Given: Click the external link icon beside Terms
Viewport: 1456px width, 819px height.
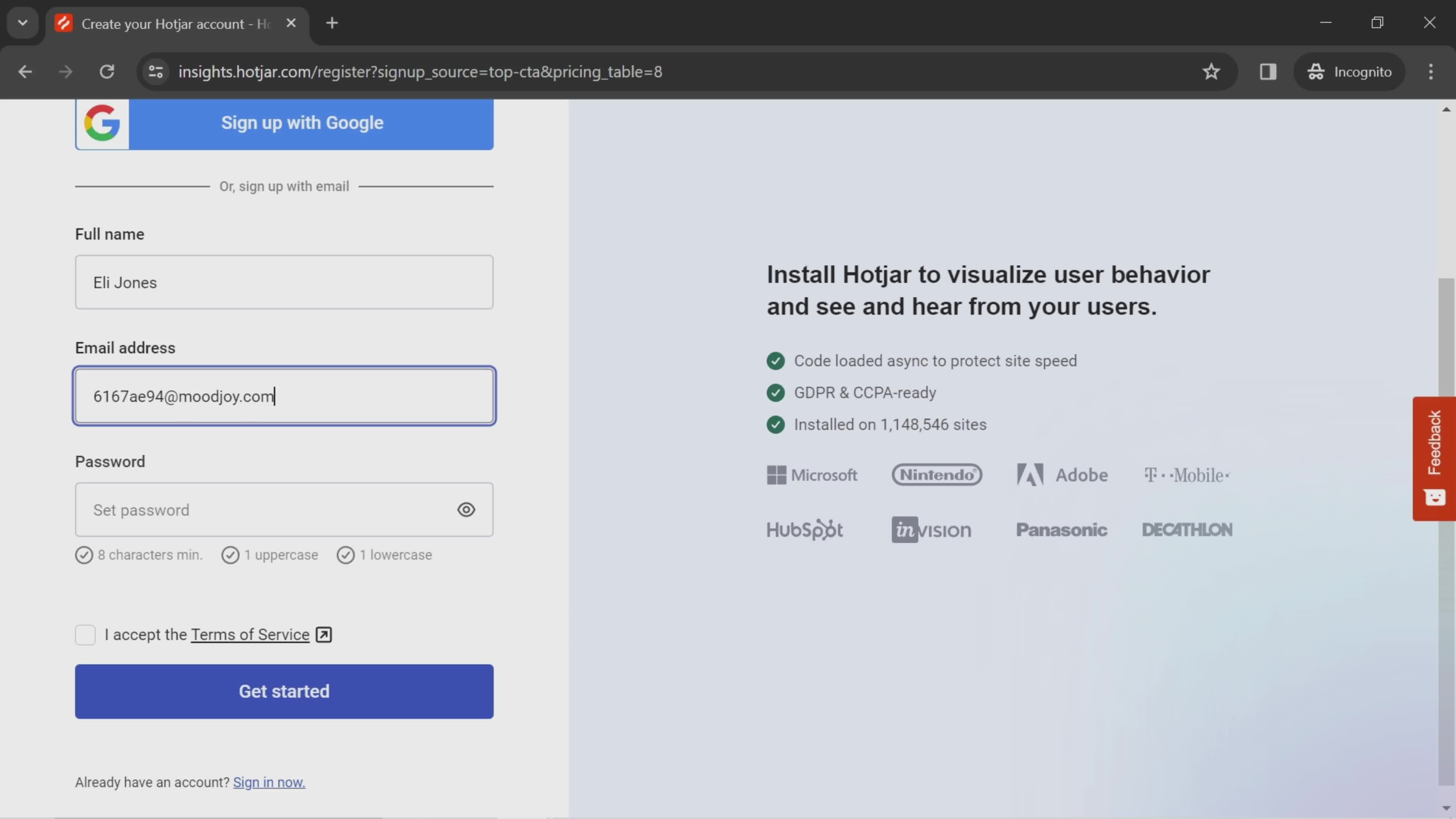Looking at the screenshot, I should coord(324,635).
